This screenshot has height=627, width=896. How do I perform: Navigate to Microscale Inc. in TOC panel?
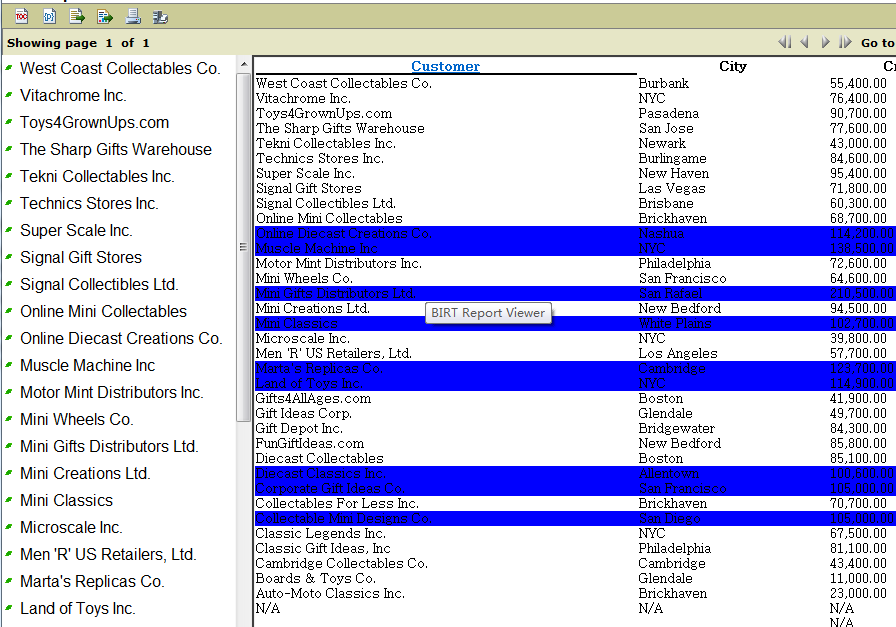pos(71,528)
